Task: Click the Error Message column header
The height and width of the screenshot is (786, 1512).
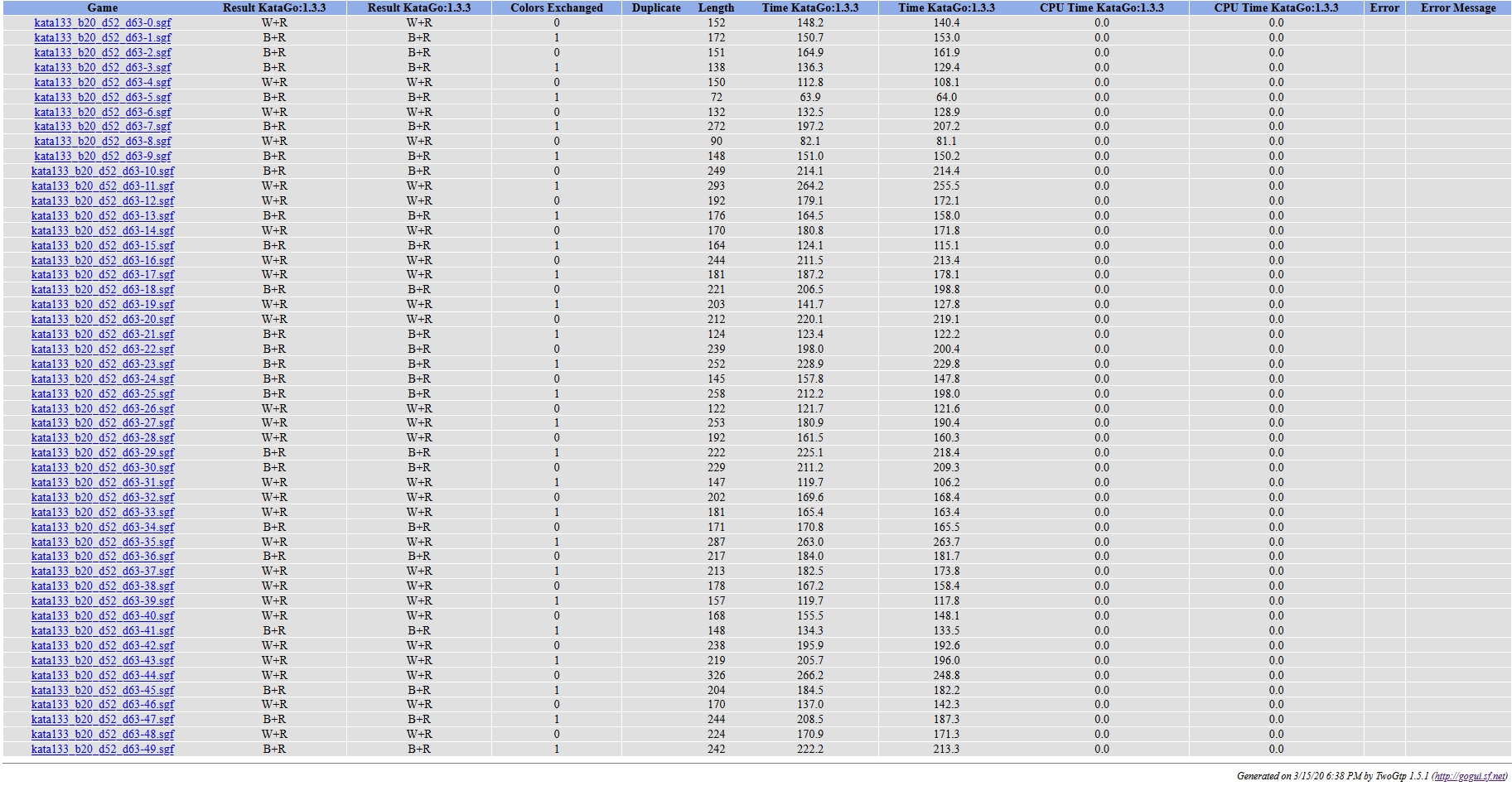Action: [1458, 8]
